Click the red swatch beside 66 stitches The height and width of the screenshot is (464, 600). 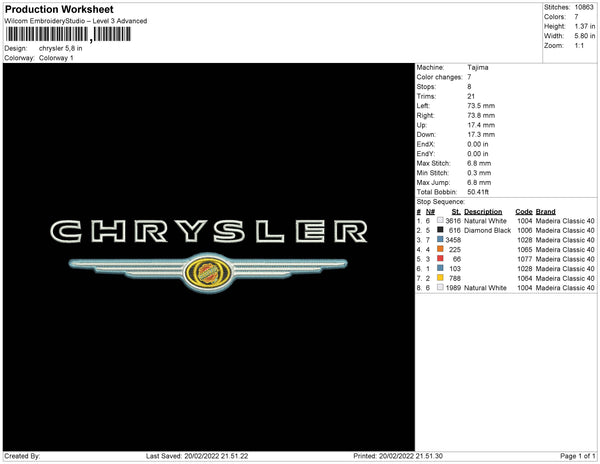(440, 259)
